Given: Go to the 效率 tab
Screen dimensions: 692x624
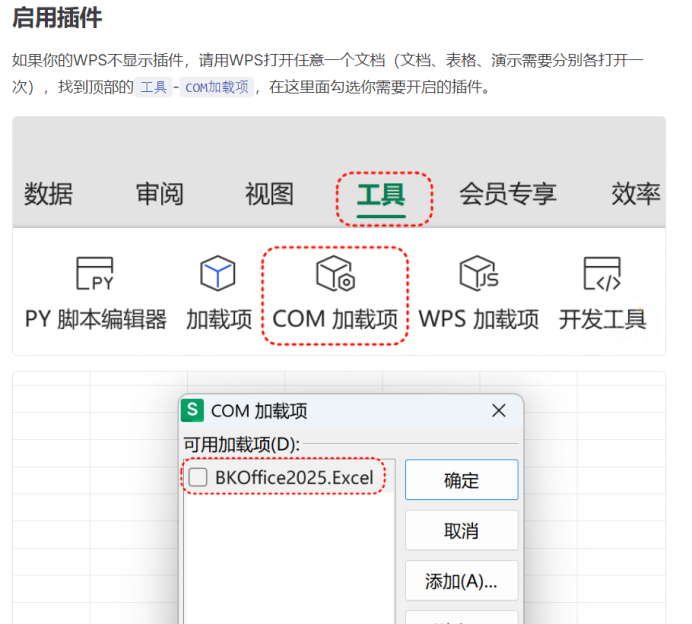Looking at the screenshot, I should point(636,194).
